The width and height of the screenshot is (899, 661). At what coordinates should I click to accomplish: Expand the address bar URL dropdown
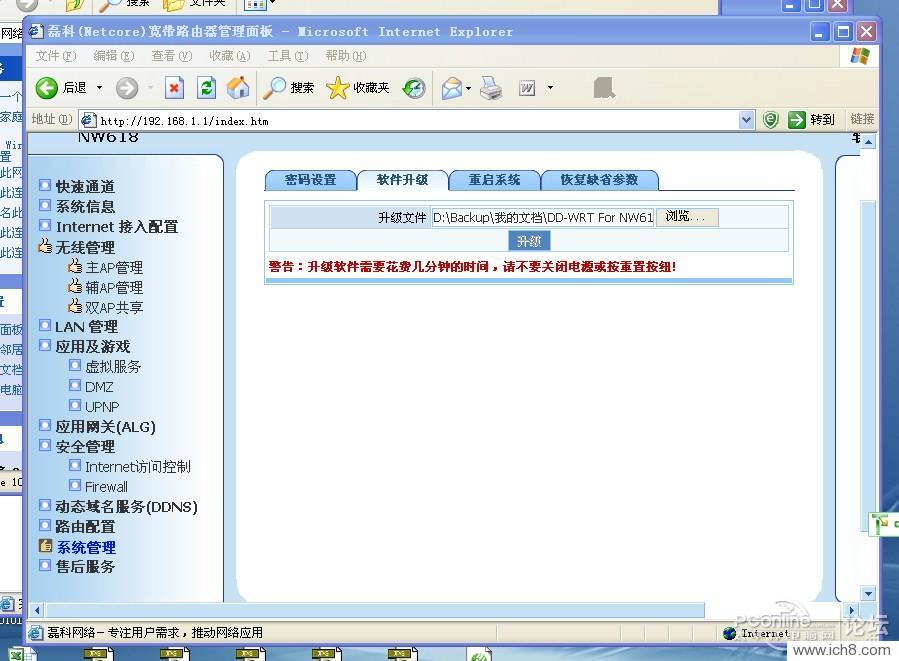pos(746,120)
